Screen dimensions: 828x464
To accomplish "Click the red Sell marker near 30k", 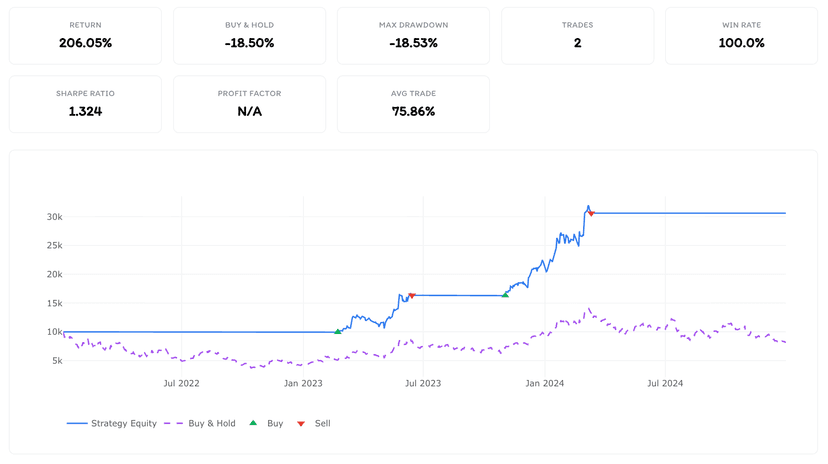I will [x=591, y=213].
